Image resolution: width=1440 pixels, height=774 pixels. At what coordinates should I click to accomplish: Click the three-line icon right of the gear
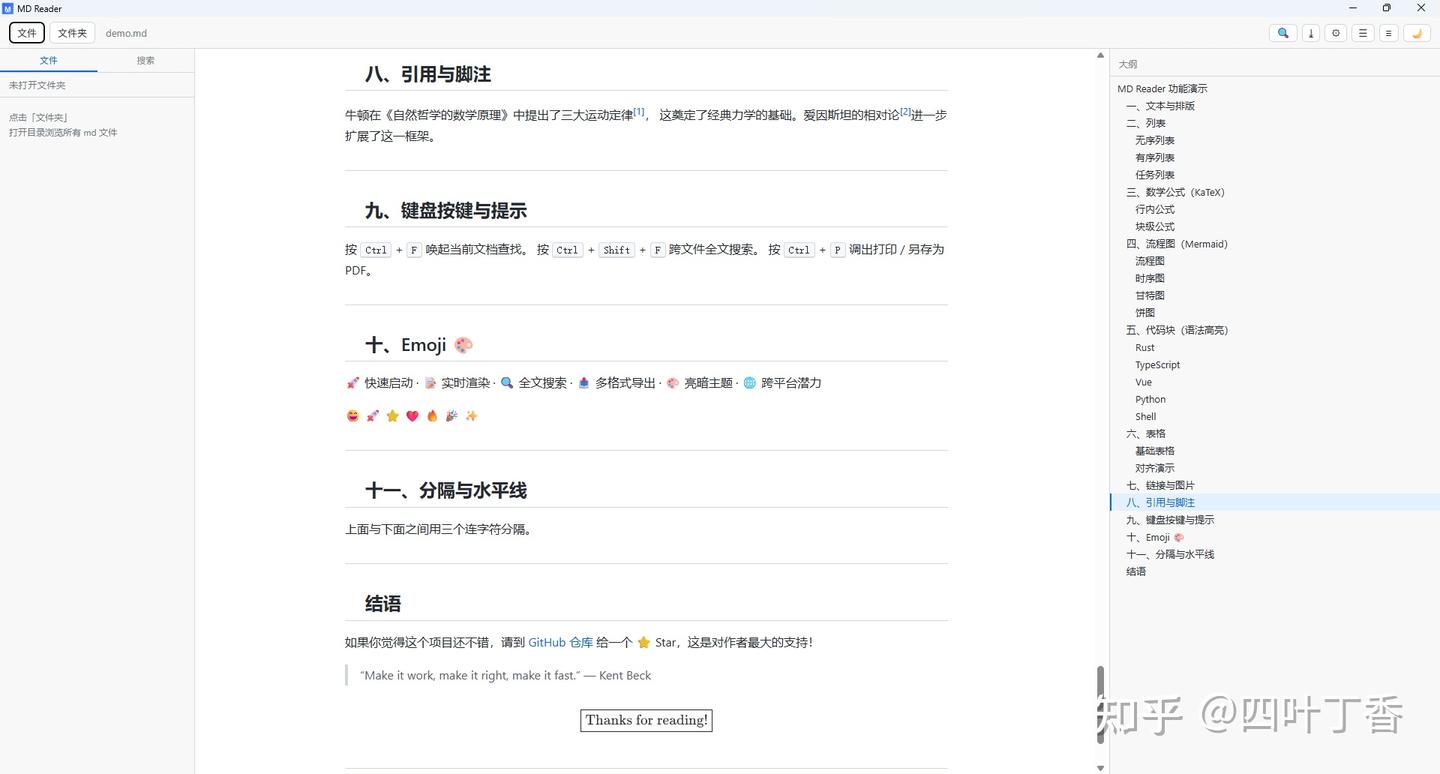point(1362,33)
